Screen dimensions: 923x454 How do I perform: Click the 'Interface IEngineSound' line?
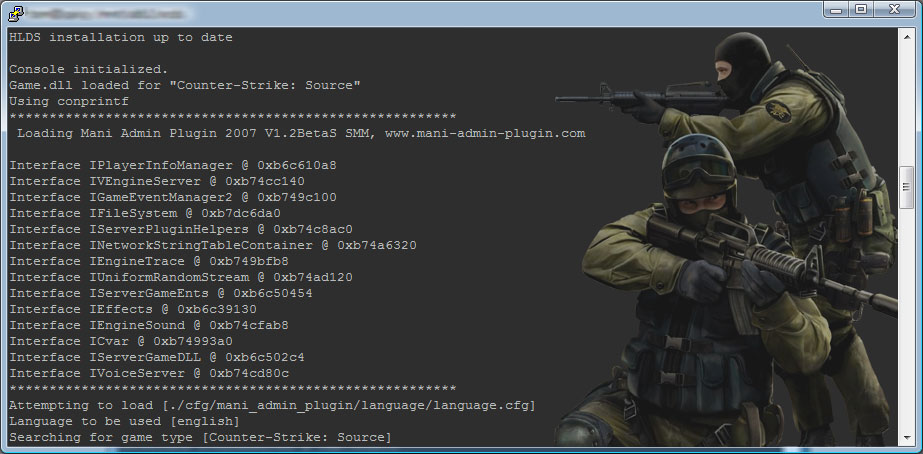point(149,325)
